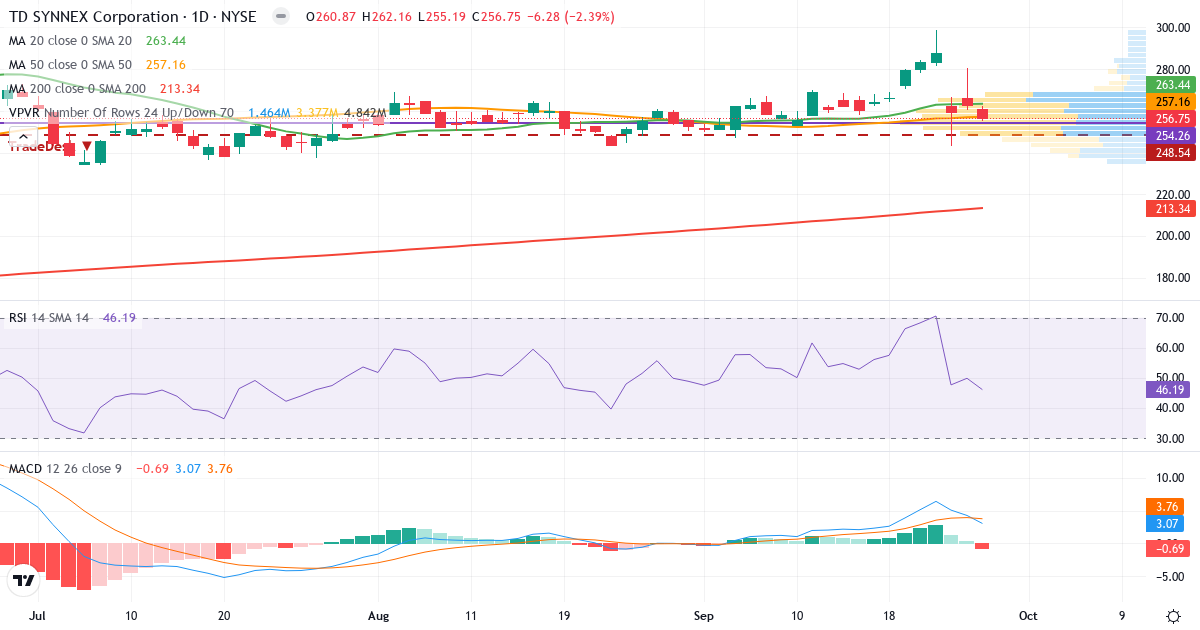The width and height of the screenshot is (1200, 630).
Task: Click the purple 46.19 RSI axis tag
Action: point(1169,389)
